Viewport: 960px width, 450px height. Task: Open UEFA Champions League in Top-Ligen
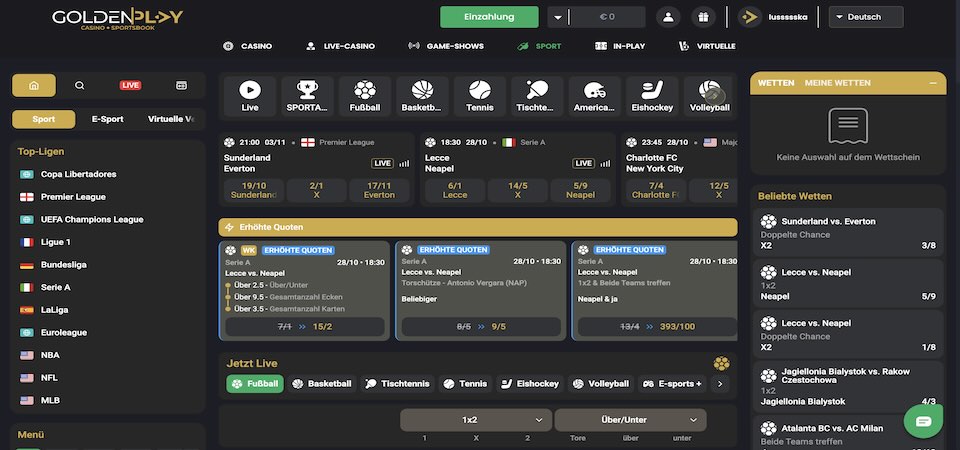coord(92,219)
